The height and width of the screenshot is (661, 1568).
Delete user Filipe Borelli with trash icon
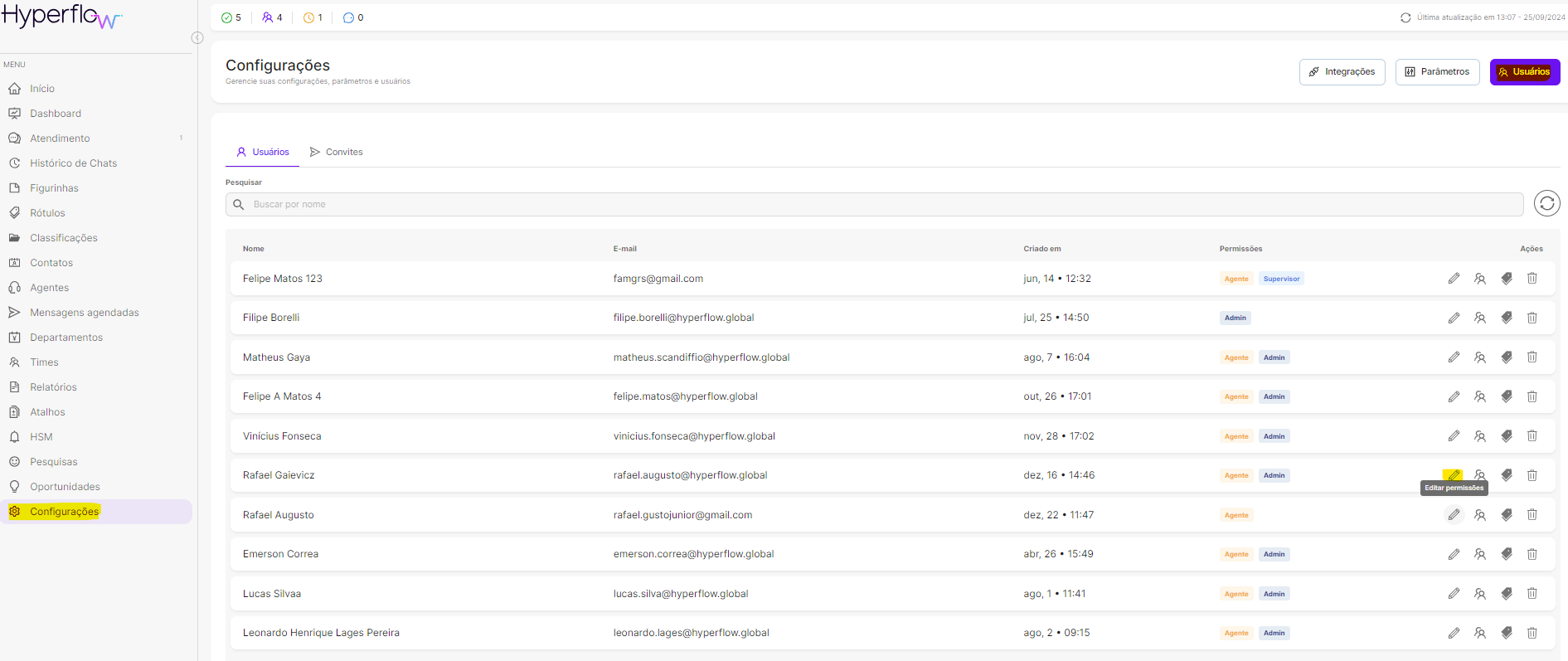pos(1532,318)
